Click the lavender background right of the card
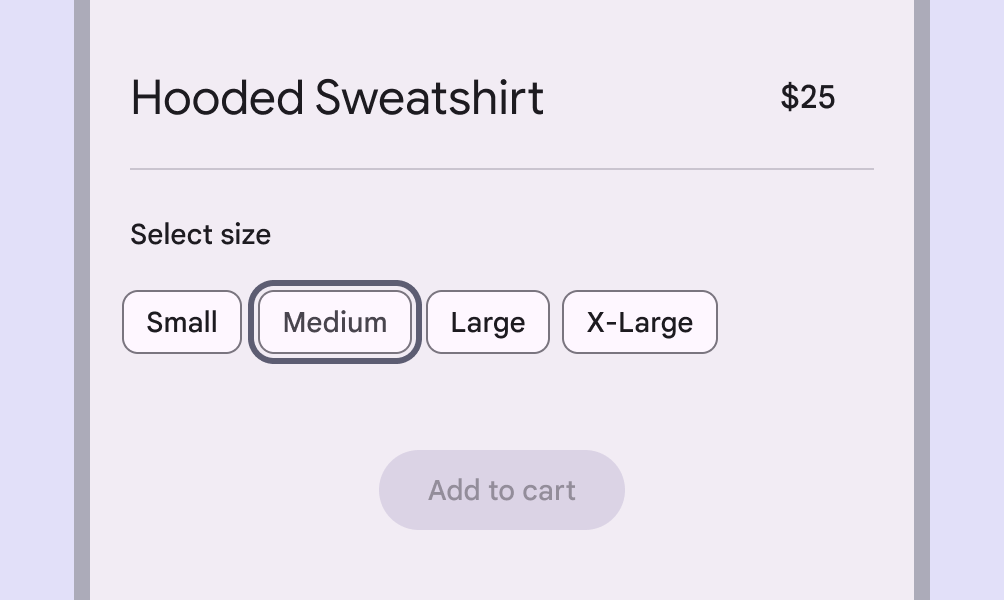This screenshot has width=1004, height=600. pyautogui.click(x=967, y=300)
